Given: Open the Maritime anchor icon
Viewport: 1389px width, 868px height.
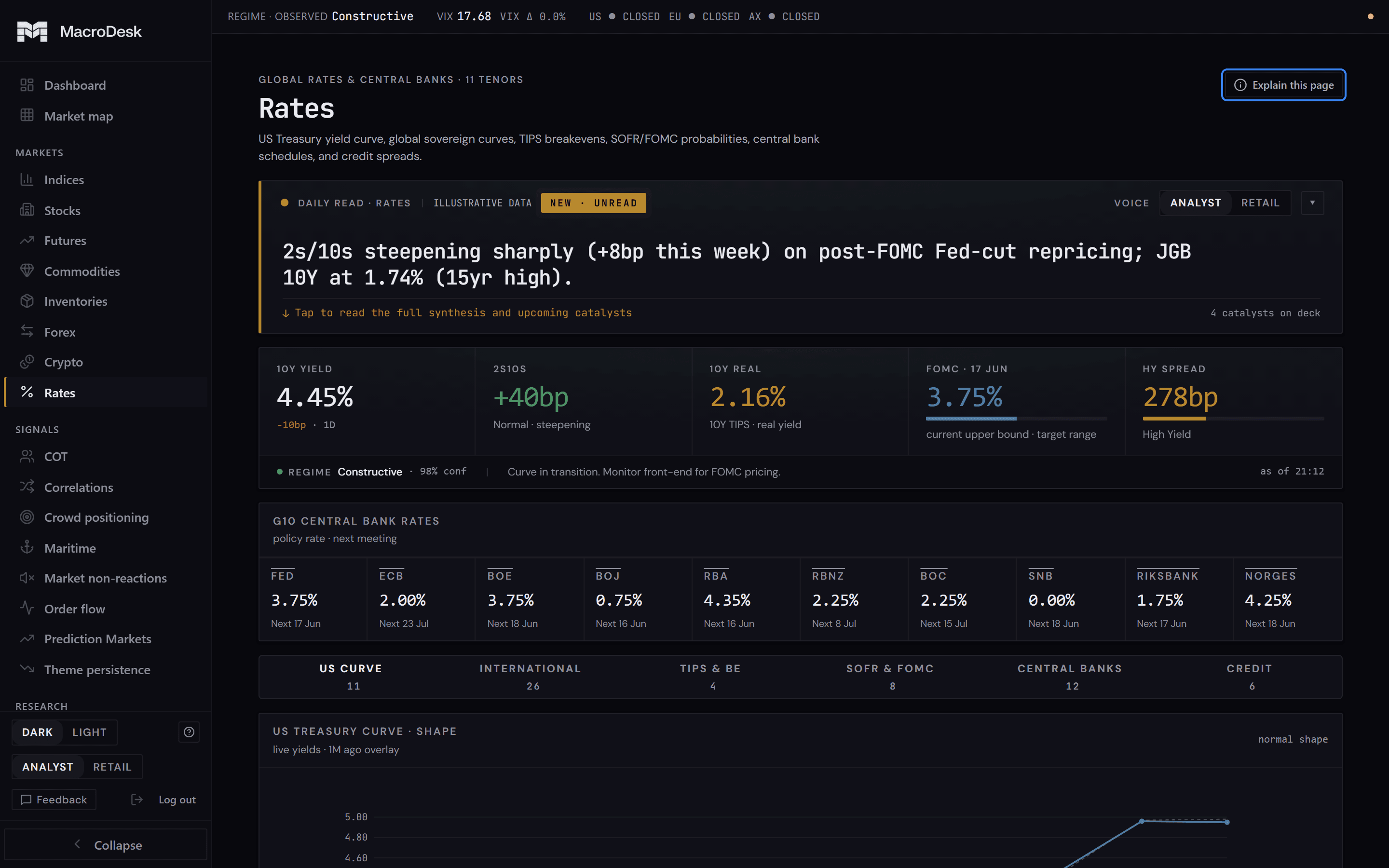Looking at the screenshot, I should [27, 548].
